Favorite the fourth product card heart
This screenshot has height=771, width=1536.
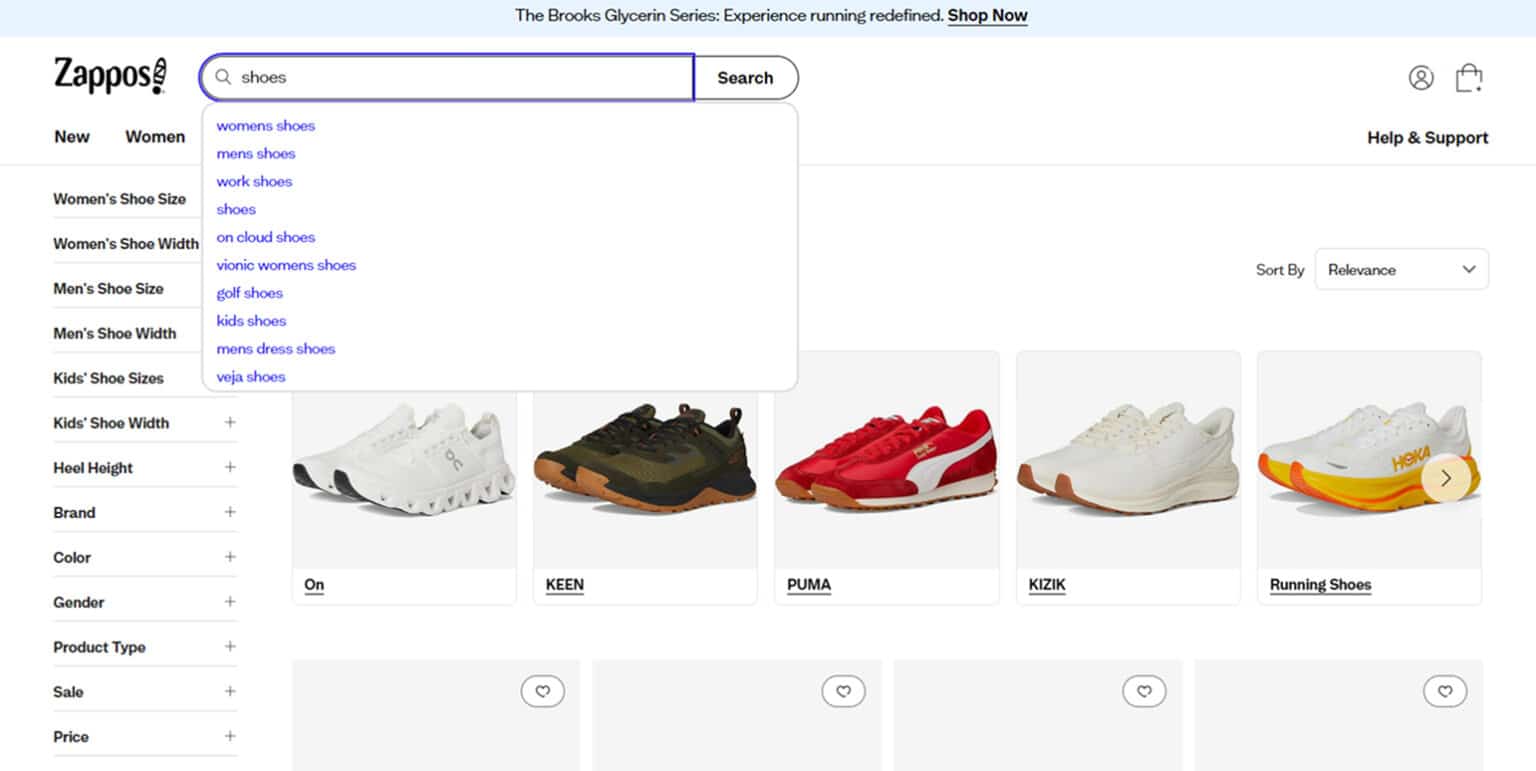[1445, 691]
